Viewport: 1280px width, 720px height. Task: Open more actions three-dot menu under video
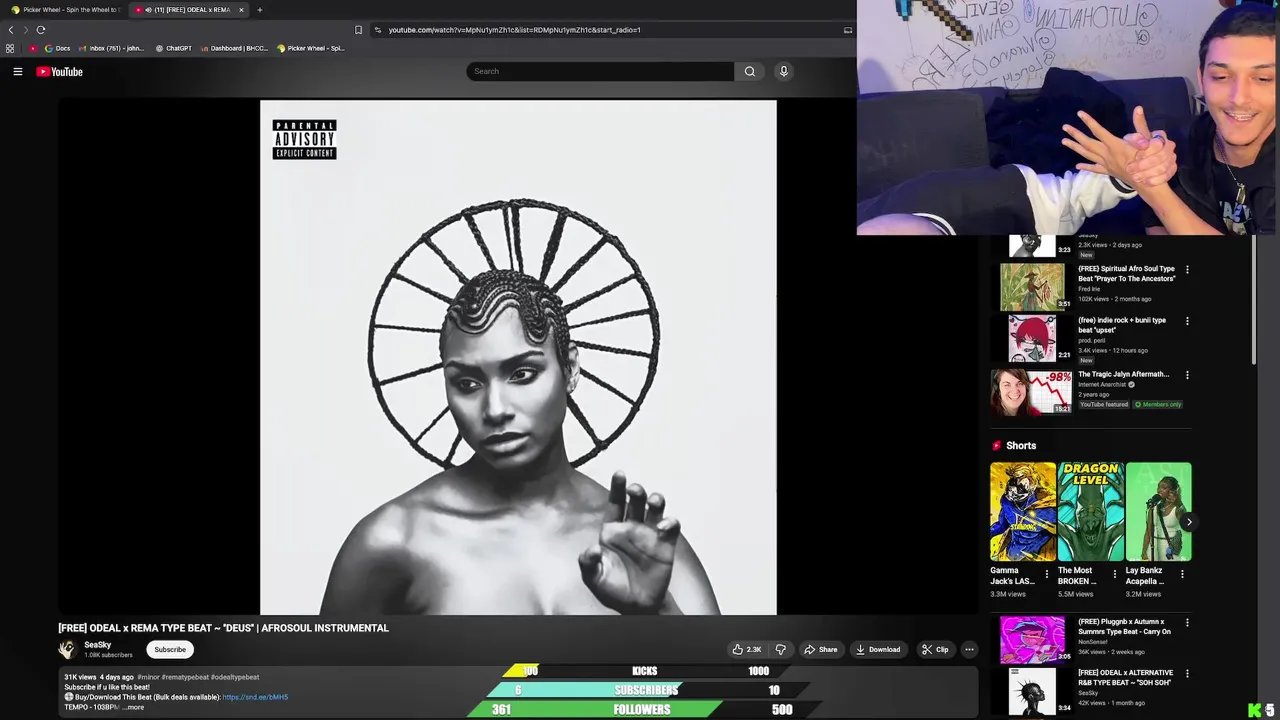coord(968,649)
